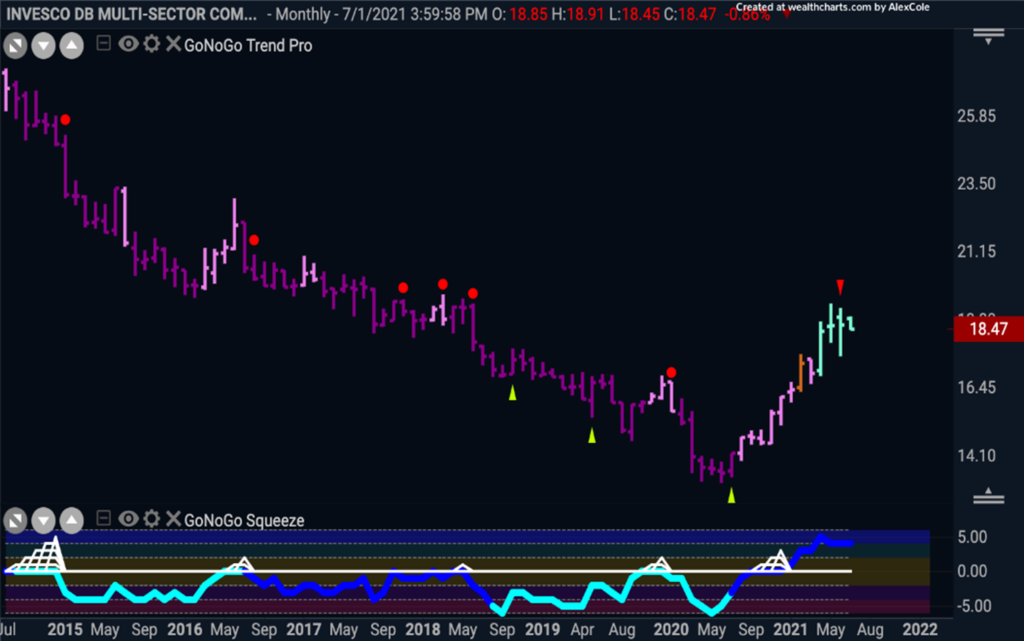Screen dimensions: 1024x641
Task: Click the 2022 label on time axis
Action: [x=920, y=629]
